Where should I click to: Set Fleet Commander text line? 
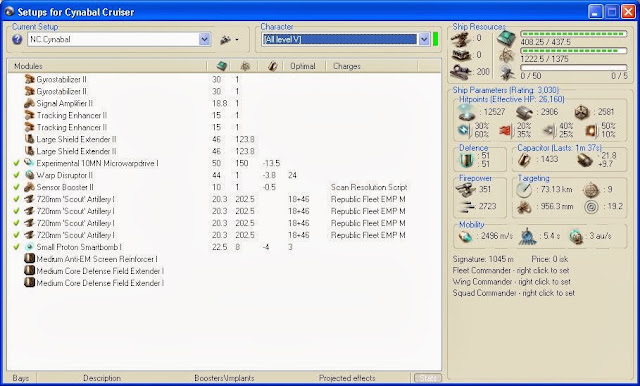coord(511,270)
